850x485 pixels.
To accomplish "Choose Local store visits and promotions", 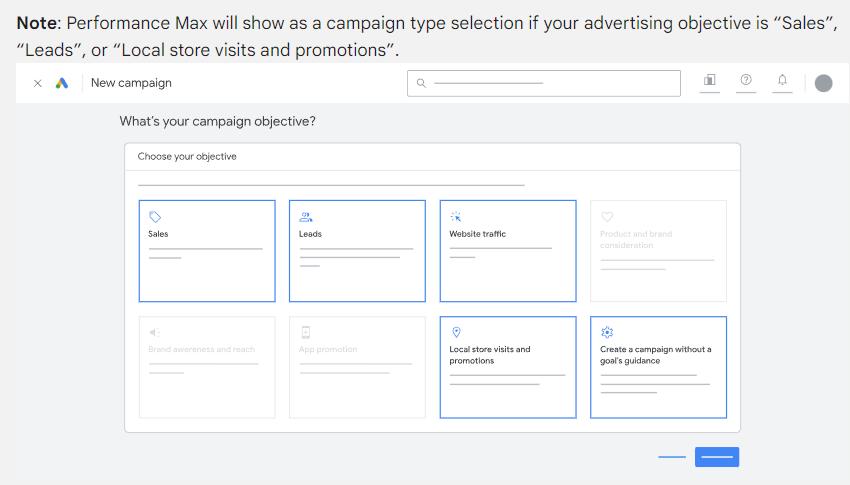I will click(508, 367).
